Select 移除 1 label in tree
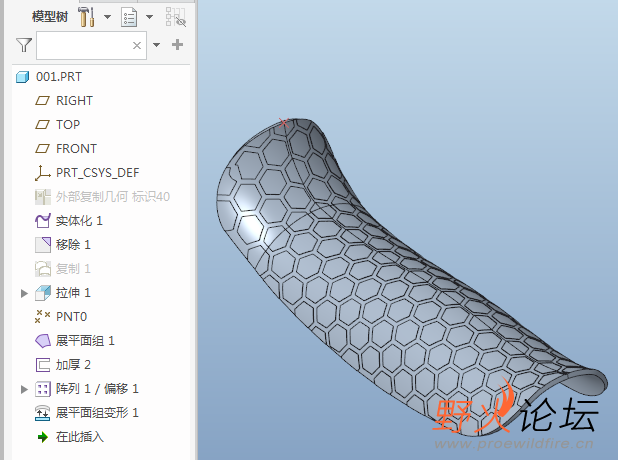The image size is (618, 460). click(x=73, y=245)
